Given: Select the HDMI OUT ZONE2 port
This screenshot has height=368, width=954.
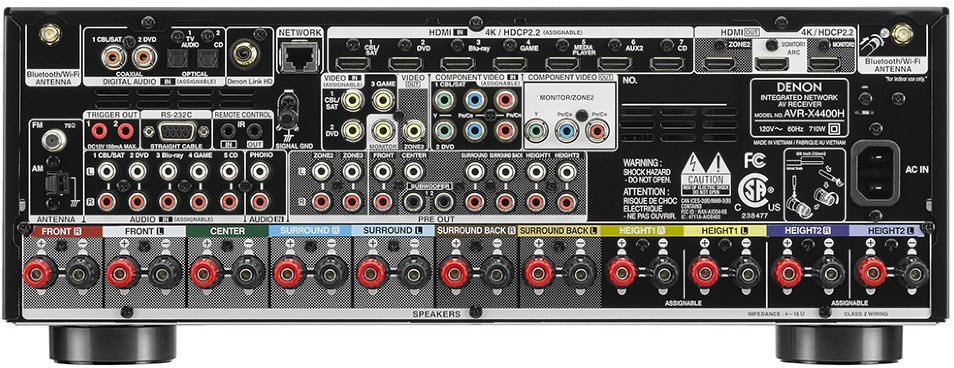Looking at the screenshot, I should pos(719,63).
